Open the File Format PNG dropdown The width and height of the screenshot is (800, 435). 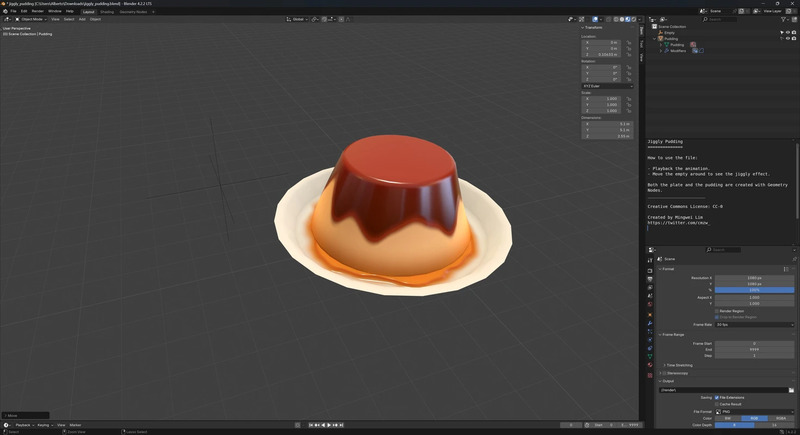click(755, 411)
